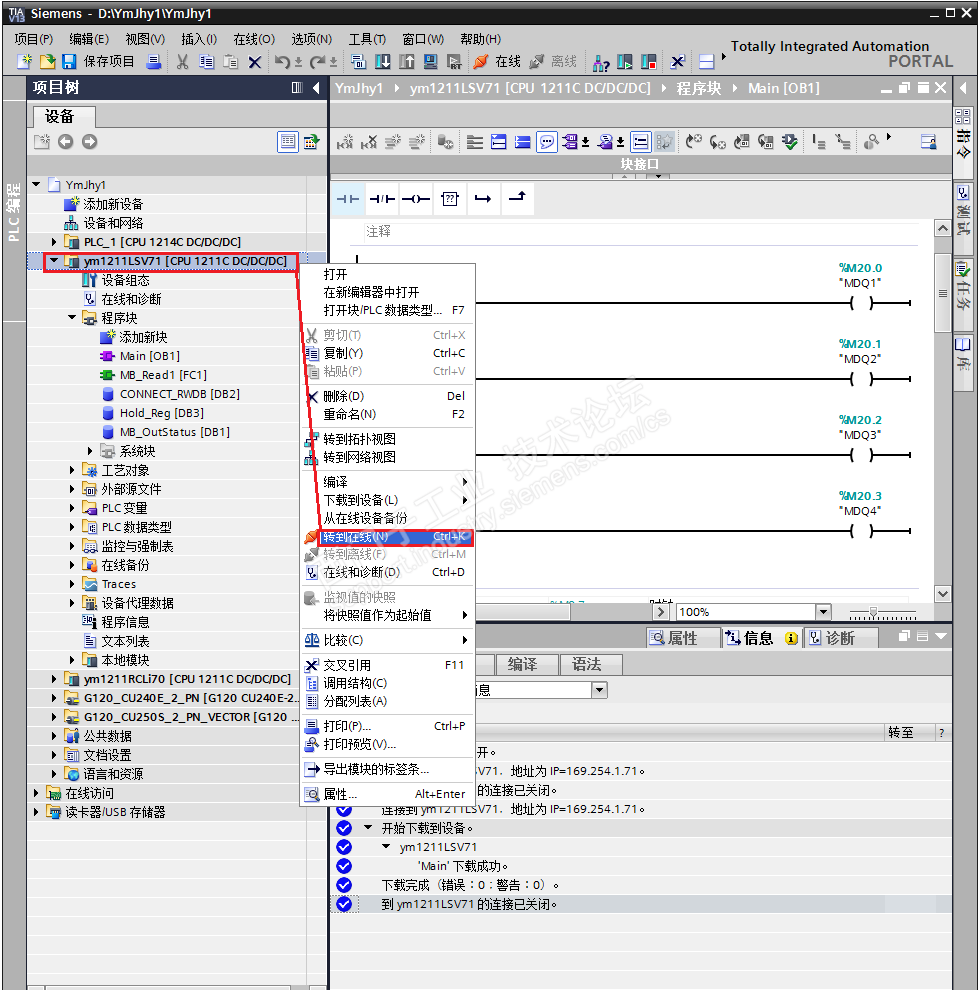
Task: Click the open branch icon
Action: pyautogui.click(x=483, y=199)
